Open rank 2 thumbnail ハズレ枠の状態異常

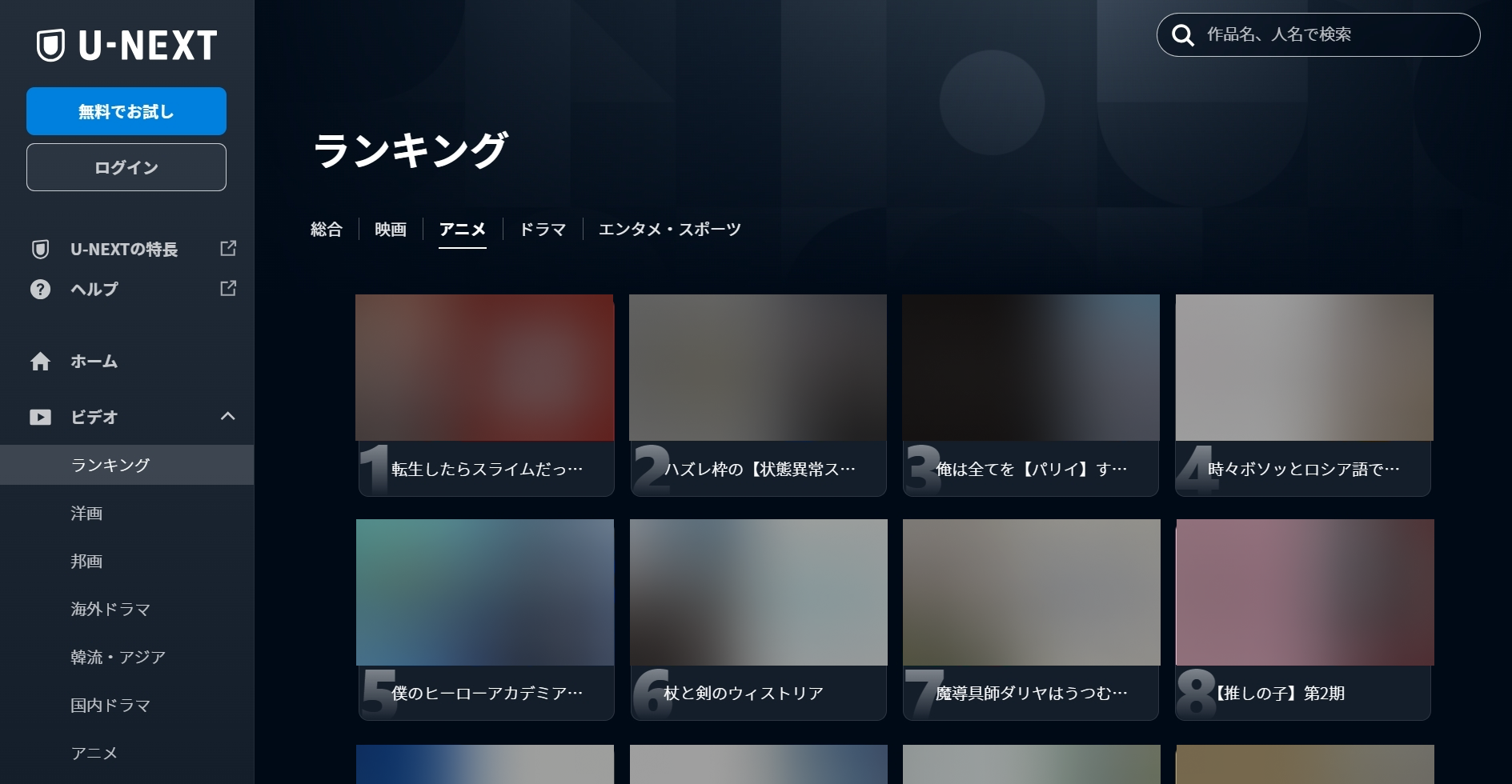click(x=758, y=367)
